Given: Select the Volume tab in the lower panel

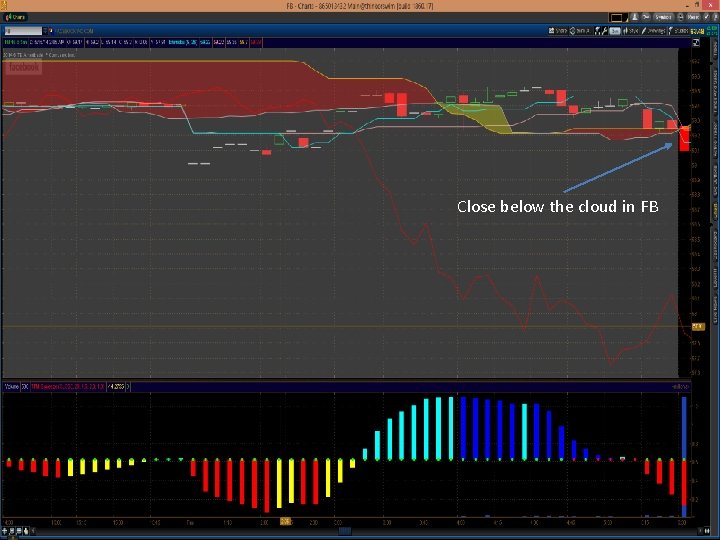Looking at the screenshot, I should (11, 387).
